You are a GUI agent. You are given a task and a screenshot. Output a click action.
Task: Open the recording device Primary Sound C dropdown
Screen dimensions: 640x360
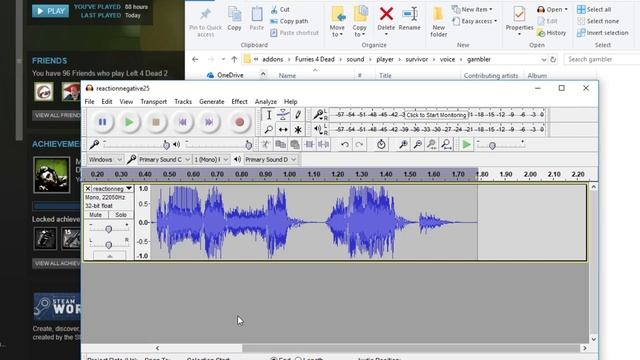pyautogui.click(x=164, y=160)
